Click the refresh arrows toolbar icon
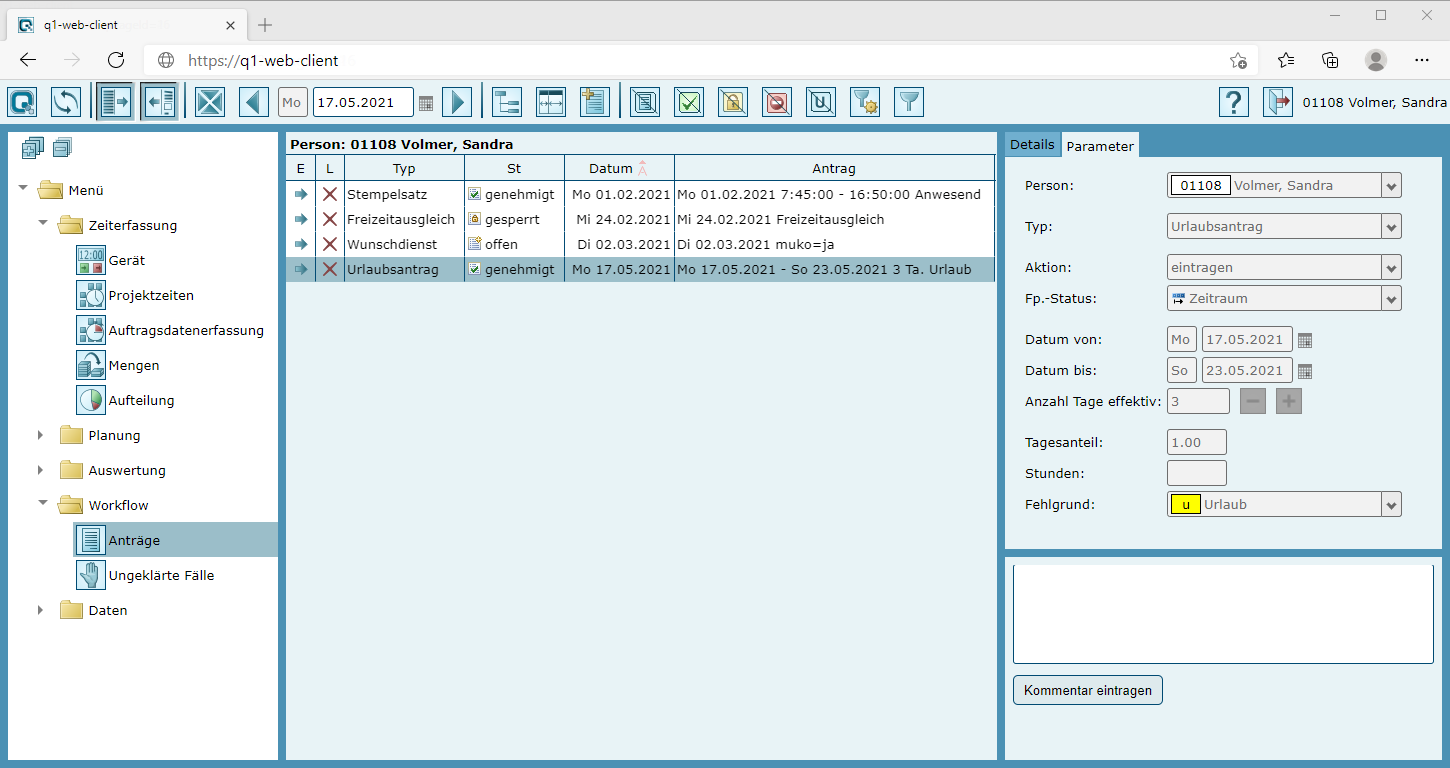This screenshot has height=768, width=1450. click(66, 102)
